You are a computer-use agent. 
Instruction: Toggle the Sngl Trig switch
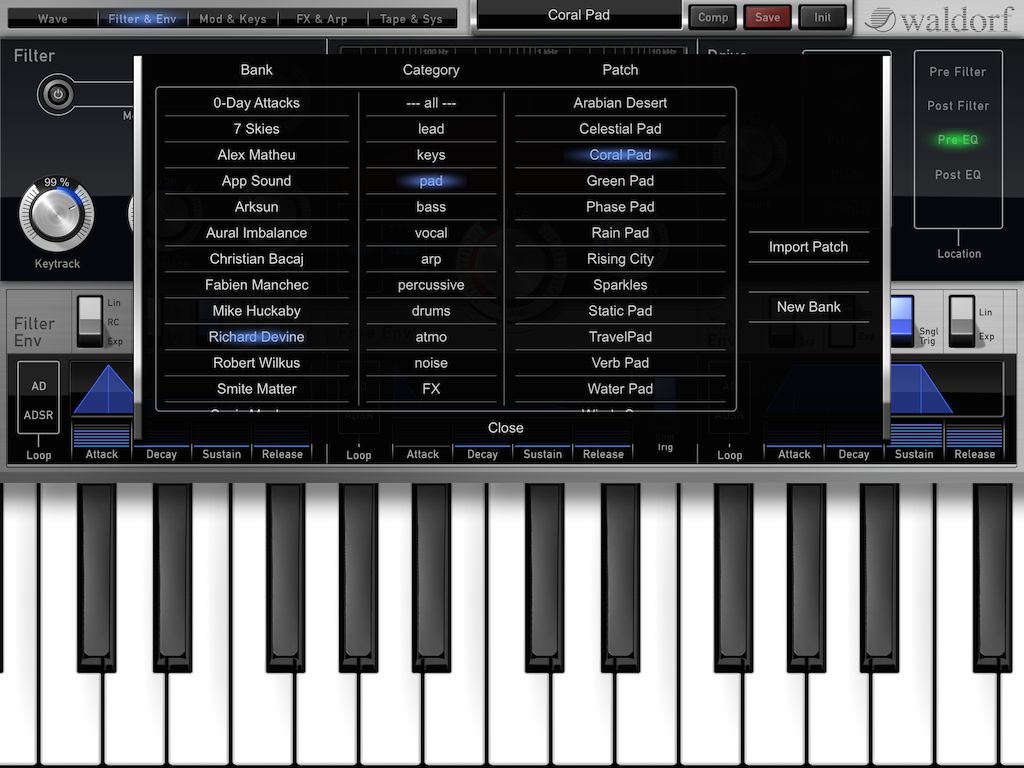click(x=902, y=321)
